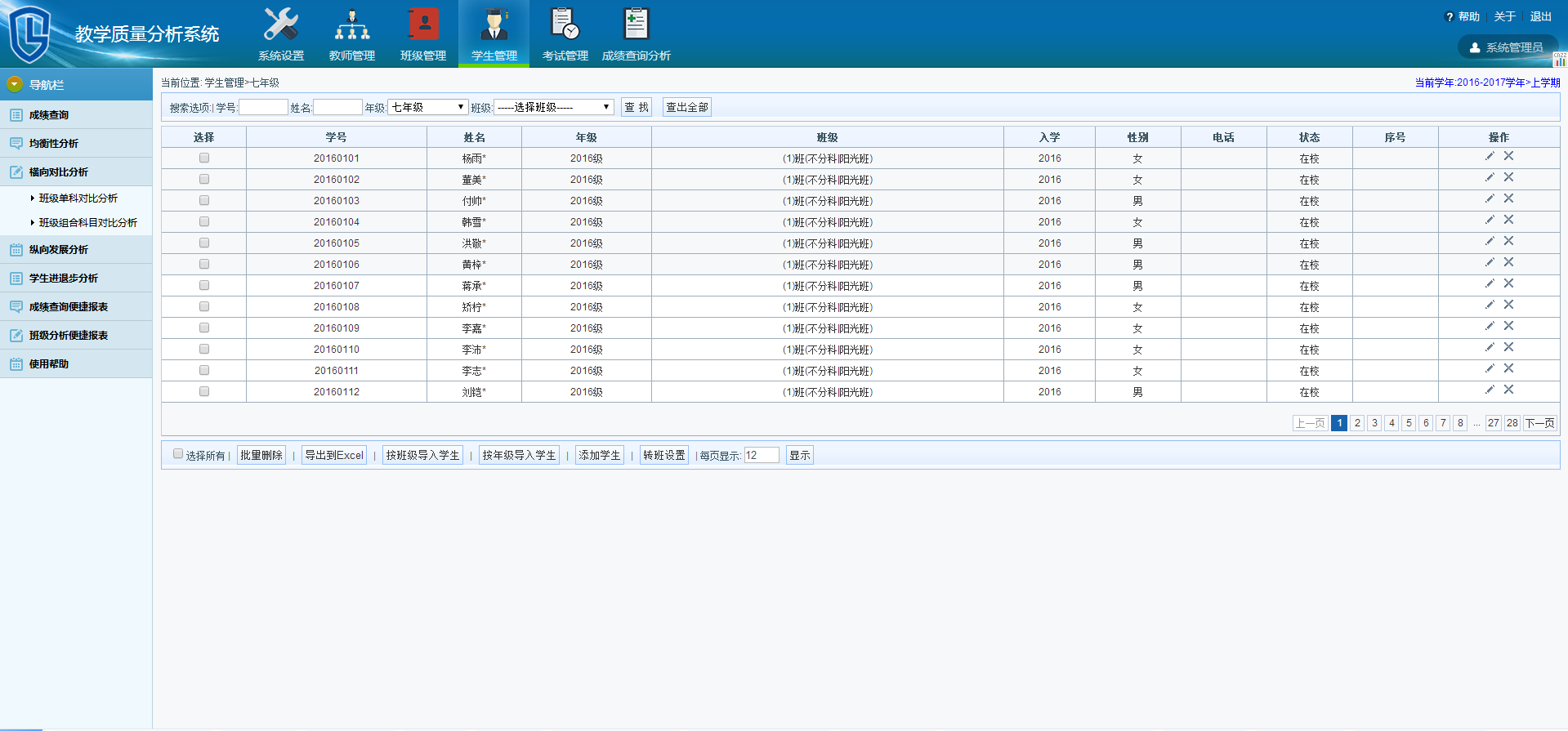The width and height of the screenshot is (1568, 731).
Task: Toggle the 选择所有 checkbox
Action: [x=178, y=454]
